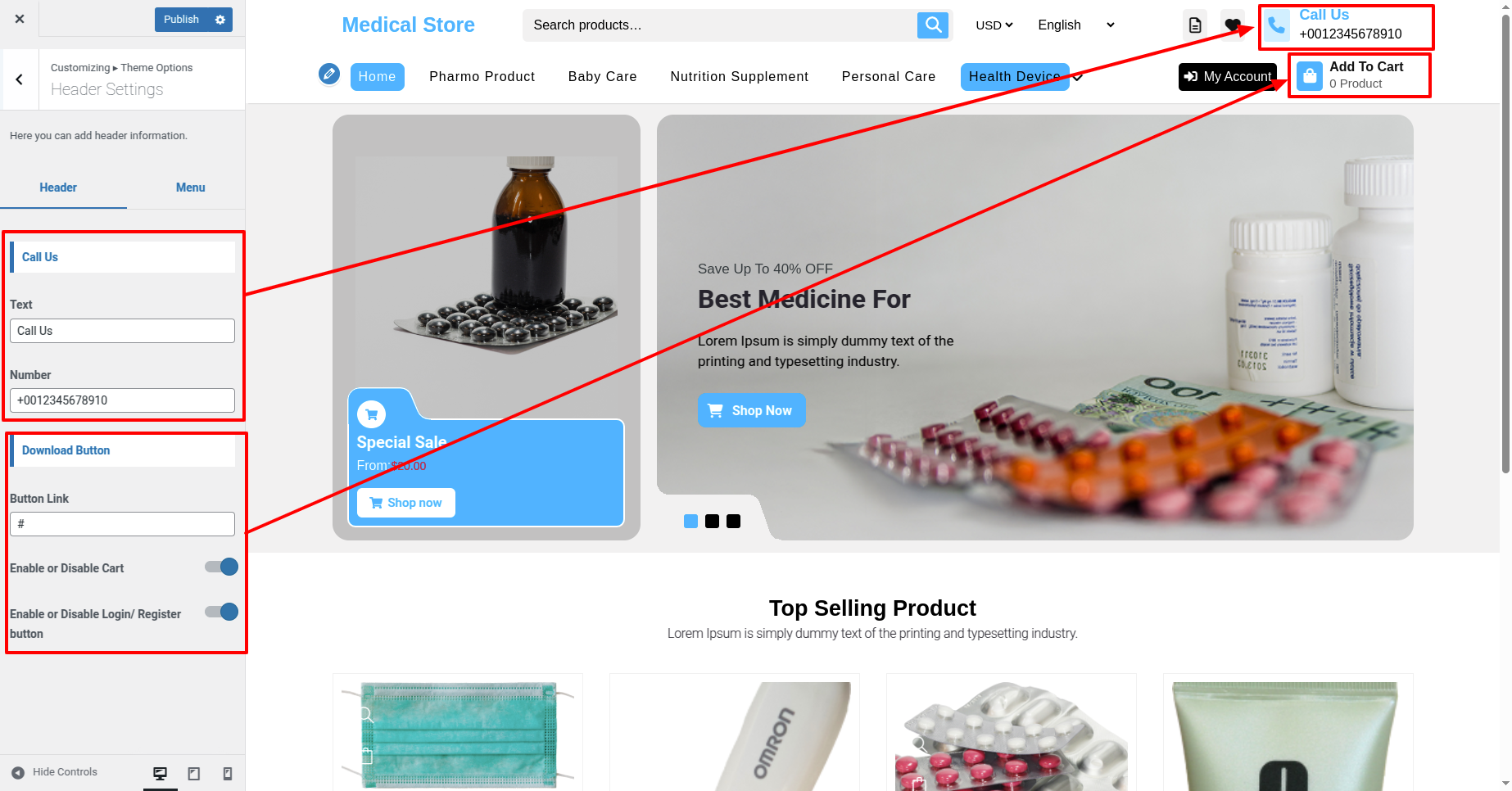Screen dimensions: 1512x791
Task: Expand the Health Device submenu chevron
Action: click(x=1078, y=77)
